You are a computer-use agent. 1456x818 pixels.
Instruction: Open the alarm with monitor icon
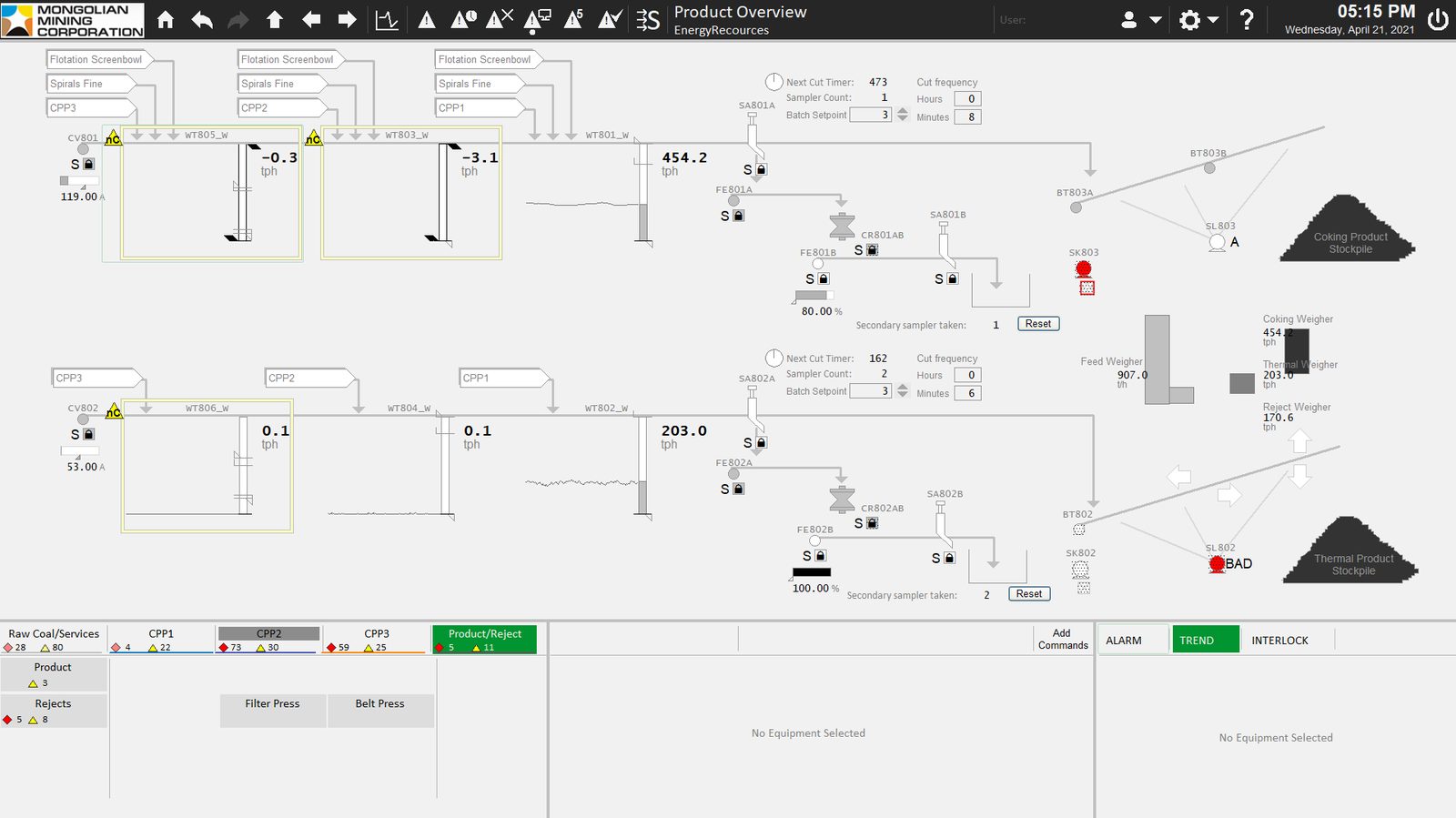pyautogui.click(x=537, y=20)
